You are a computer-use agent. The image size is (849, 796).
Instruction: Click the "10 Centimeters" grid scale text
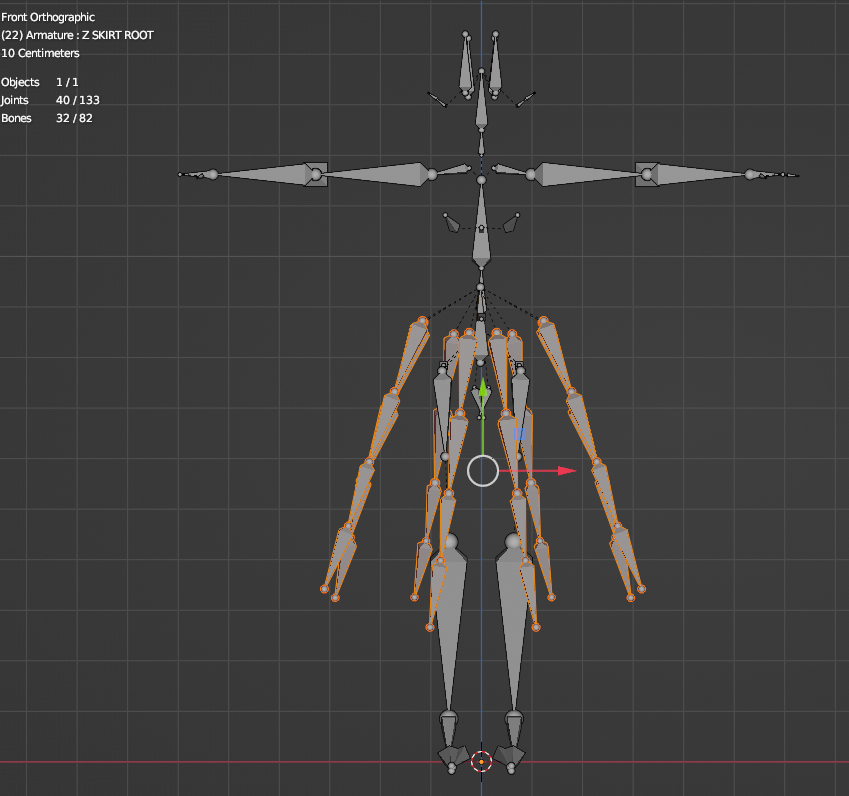click(x=41, y=53)
